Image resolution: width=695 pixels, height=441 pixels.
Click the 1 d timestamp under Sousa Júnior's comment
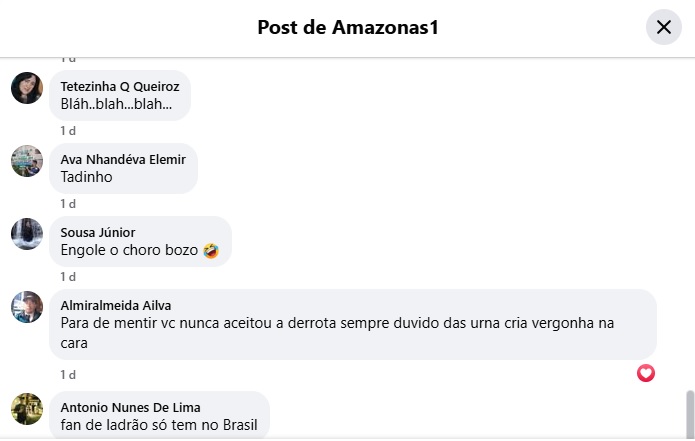point(68,277)
